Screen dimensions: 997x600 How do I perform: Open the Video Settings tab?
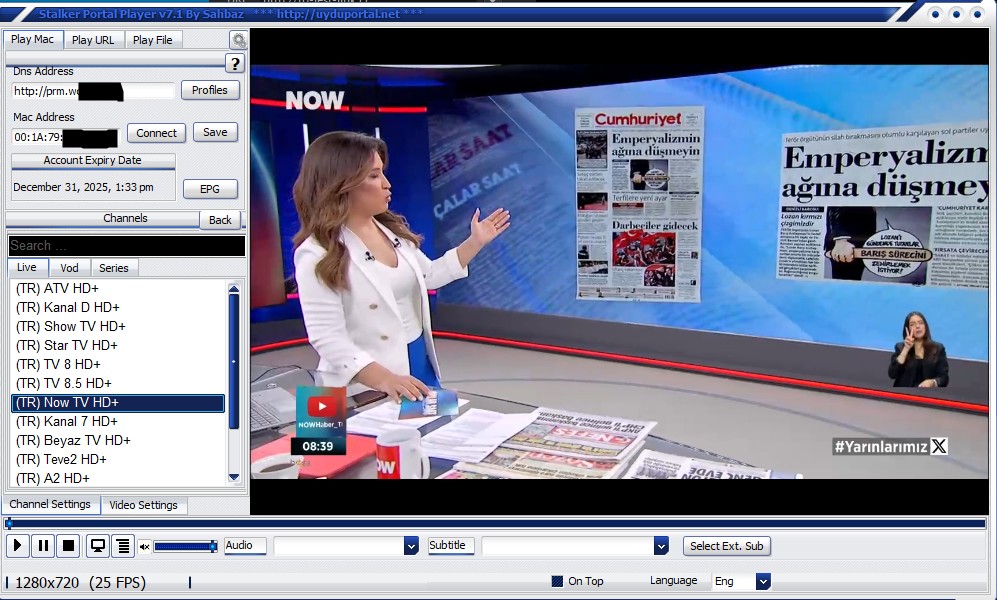144,505
